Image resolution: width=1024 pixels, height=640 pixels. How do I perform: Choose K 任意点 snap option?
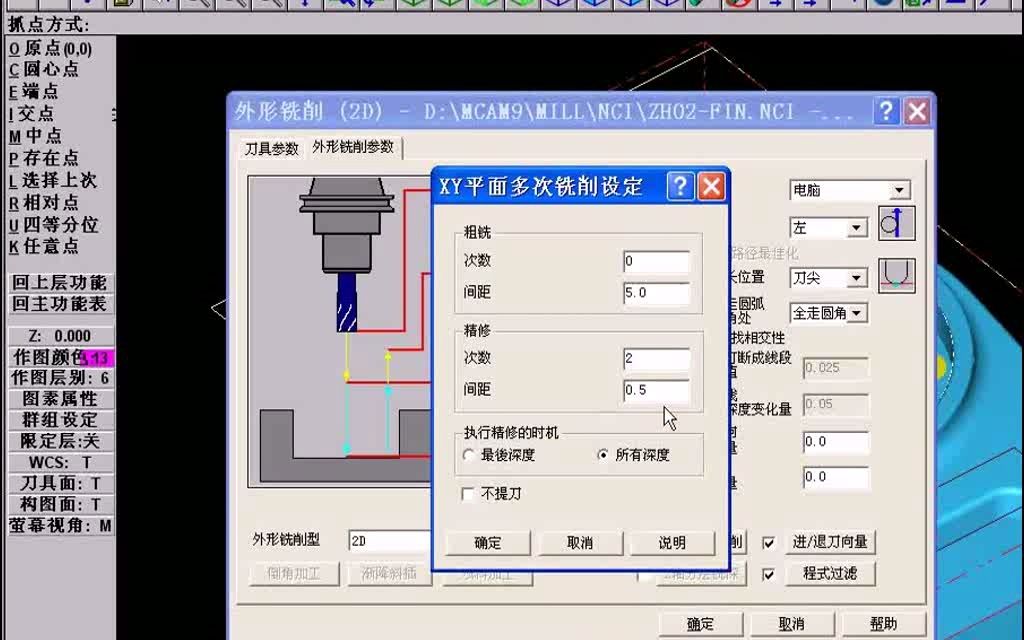[43, 247]
